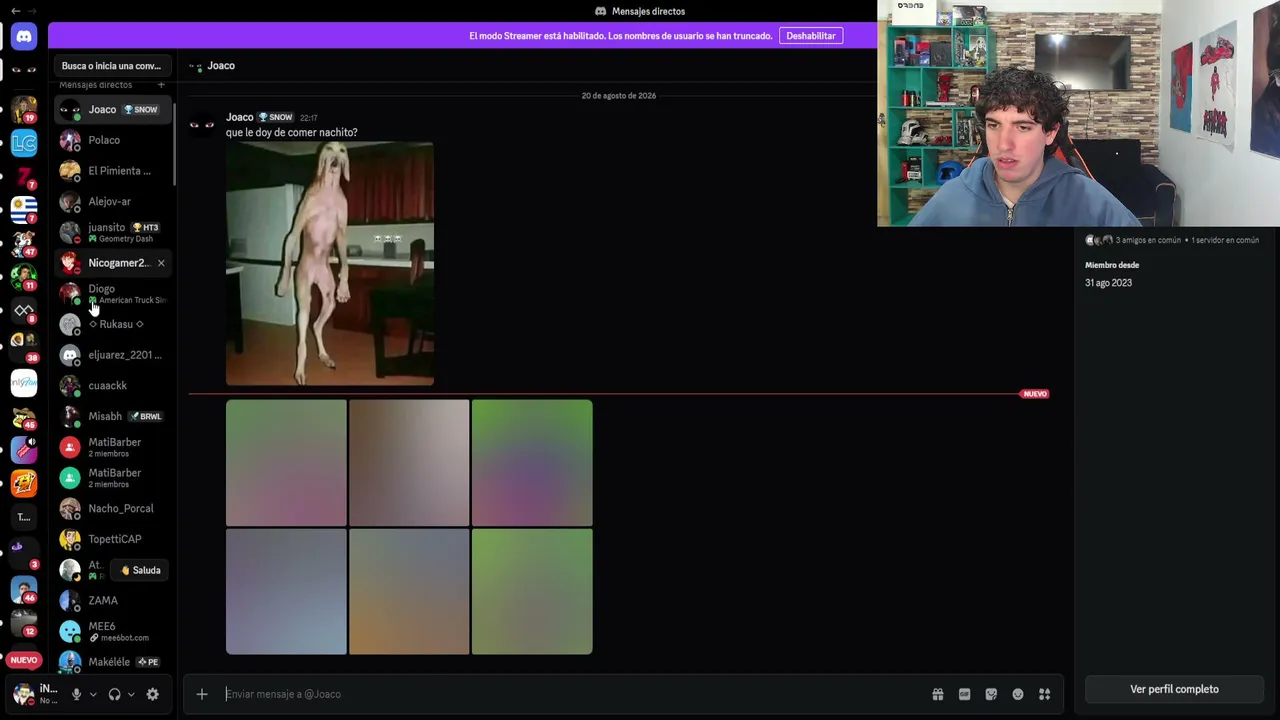Close the Nicogamer2 conversation

pos(161,263)
